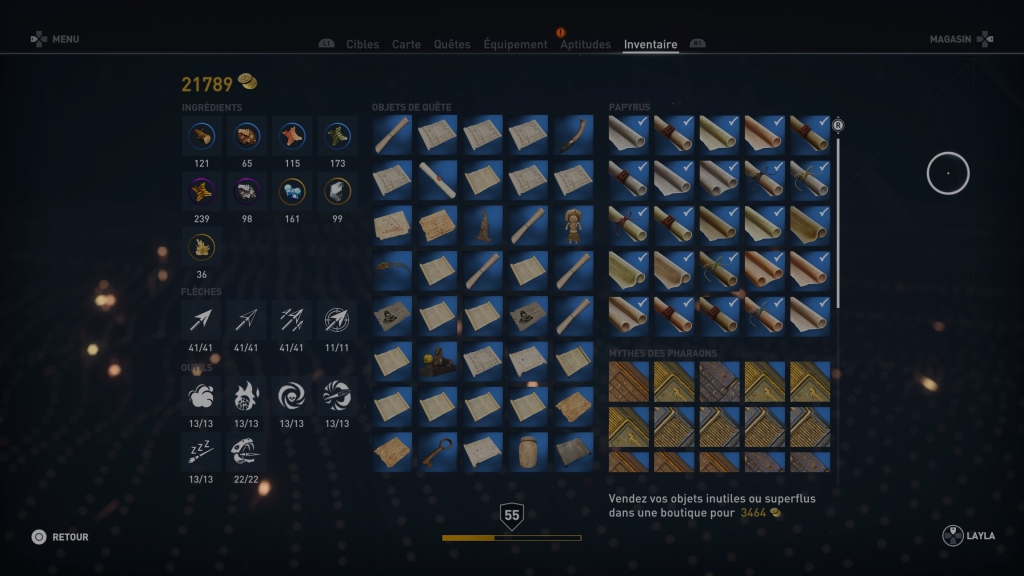Image resolution: width=1024 pixels, height=576 pixels.
Task: Select the sleep dart tool icon
Action: pyautogui.click(x=201, y=452)
